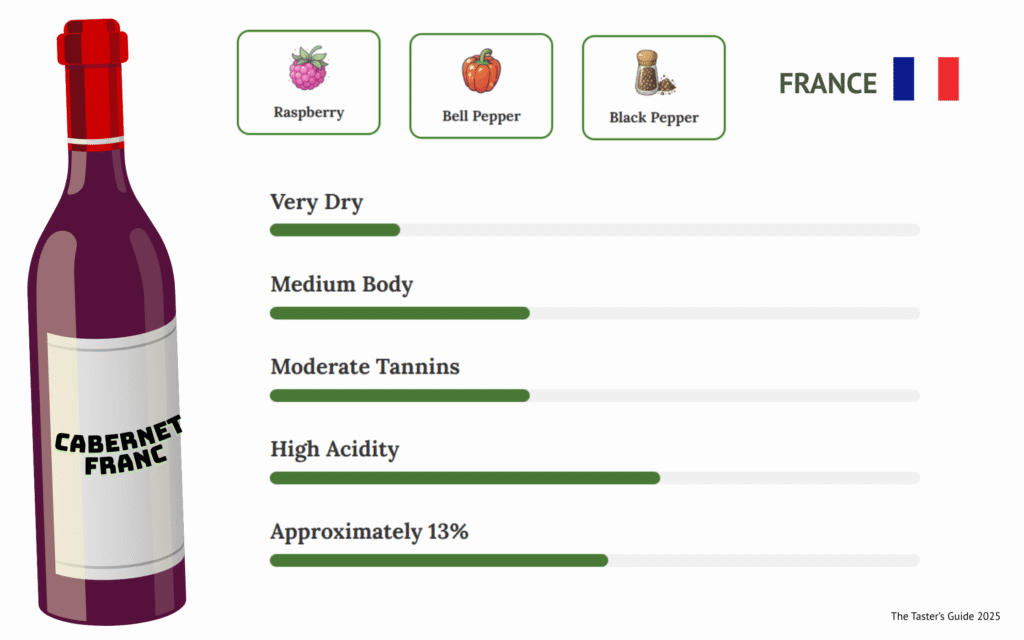Click the raspberry fruit icon
Screen dimensions: 1024x640
pos(308,68)
